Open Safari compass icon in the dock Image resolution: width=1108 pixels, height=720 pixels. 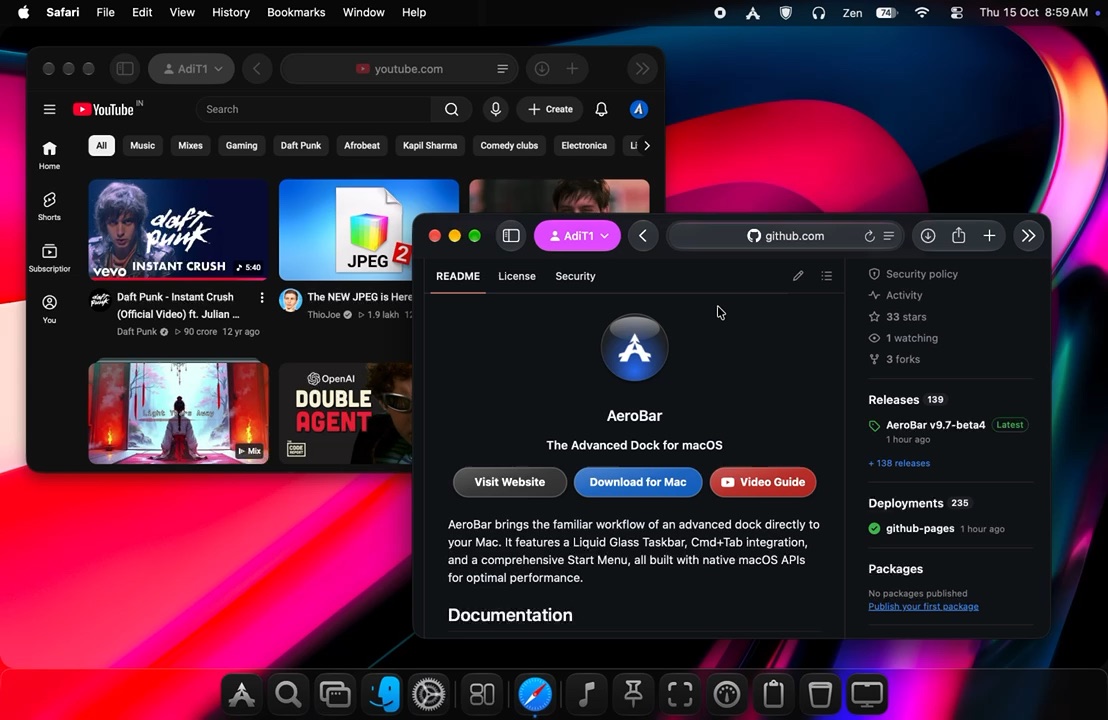535,695
